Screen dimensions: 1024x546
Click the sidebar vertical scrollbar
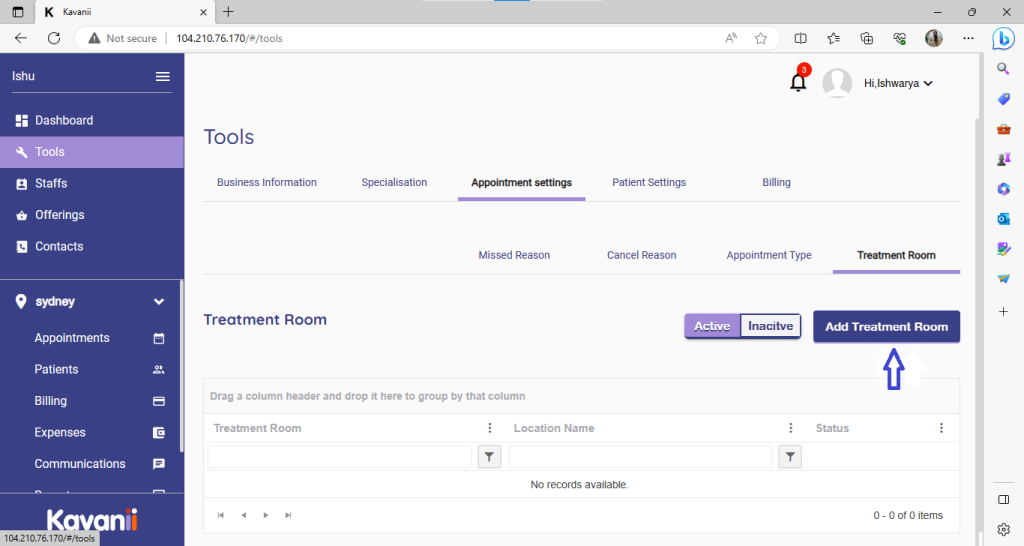[181, 370]
